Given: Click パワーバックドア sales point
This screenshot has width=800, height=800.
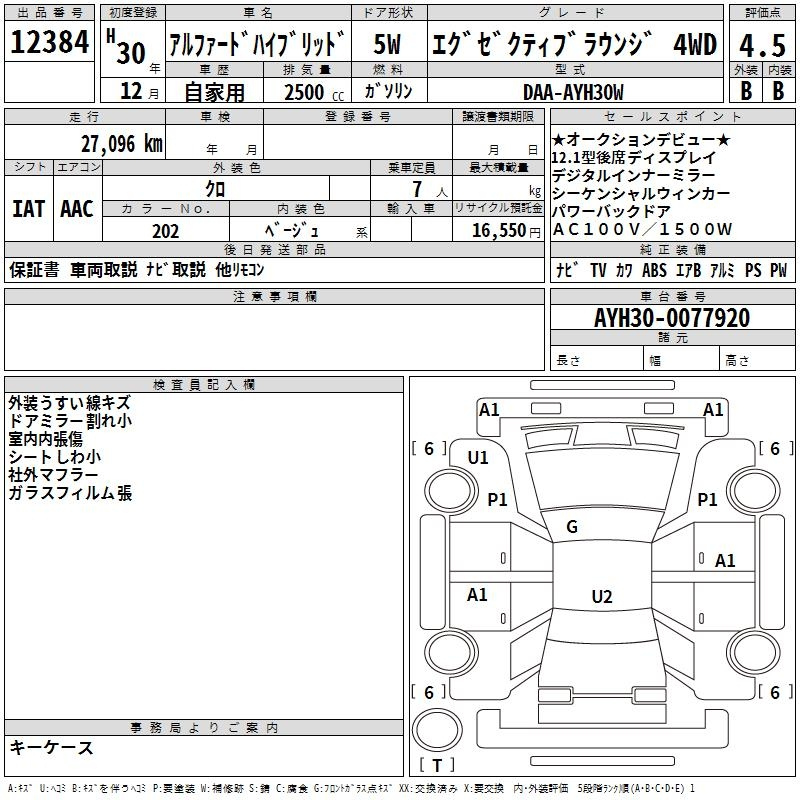Looking at the screenshot, I should tap(611, 211).
